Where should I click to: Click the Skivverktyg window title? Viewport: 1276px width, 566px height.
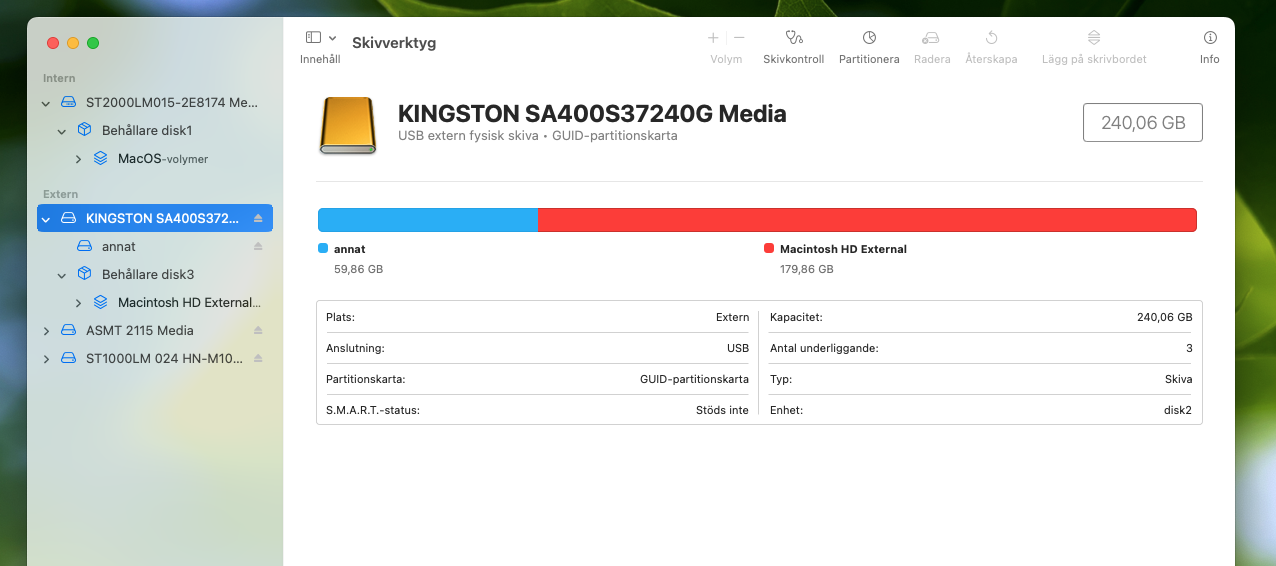click(394, 43)
